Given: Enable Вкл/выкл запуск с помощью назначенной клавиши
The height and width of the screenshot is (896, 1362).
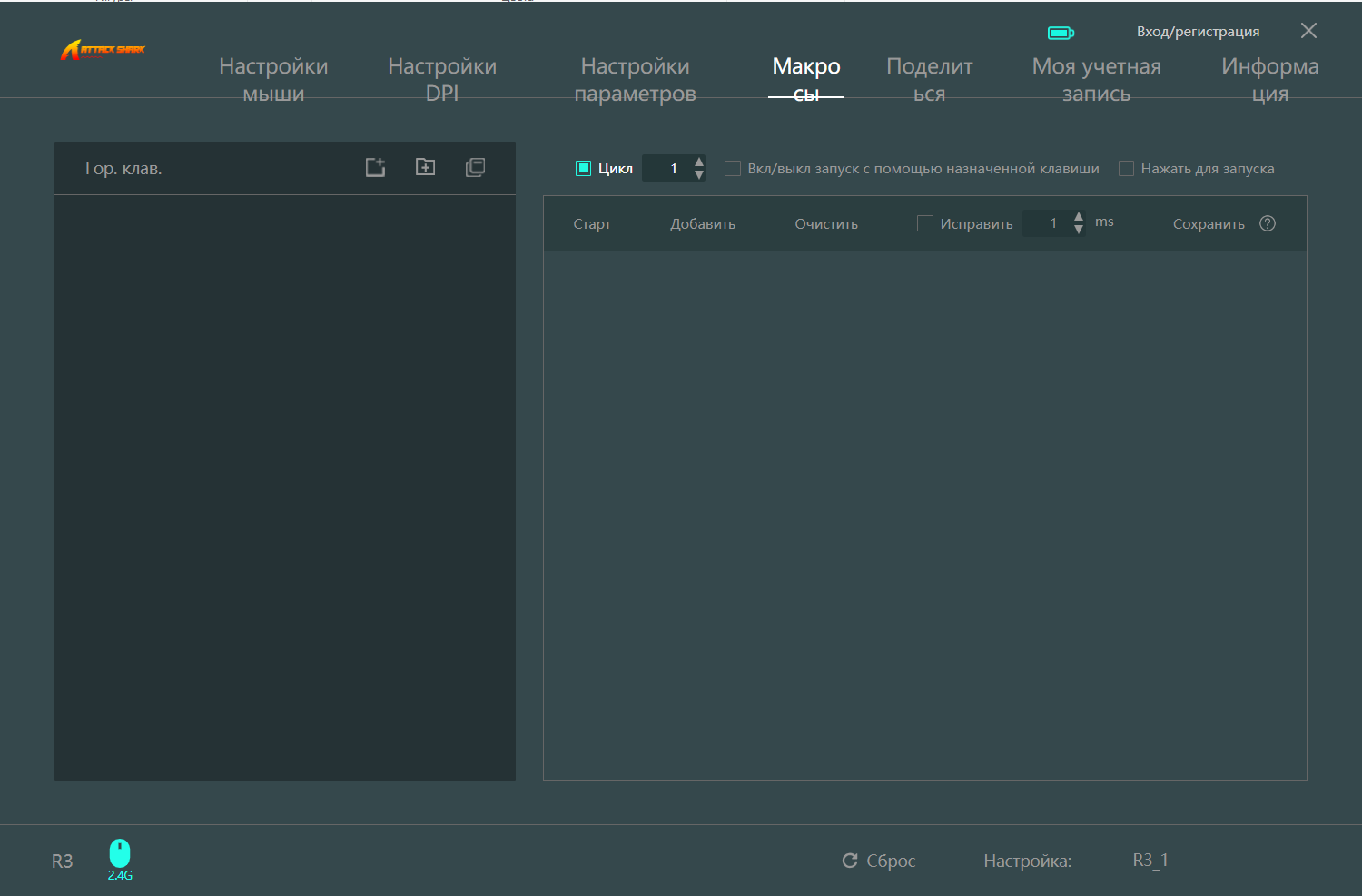Looking at the screenshot, I should pyautogui.click(x=733, y=168).
